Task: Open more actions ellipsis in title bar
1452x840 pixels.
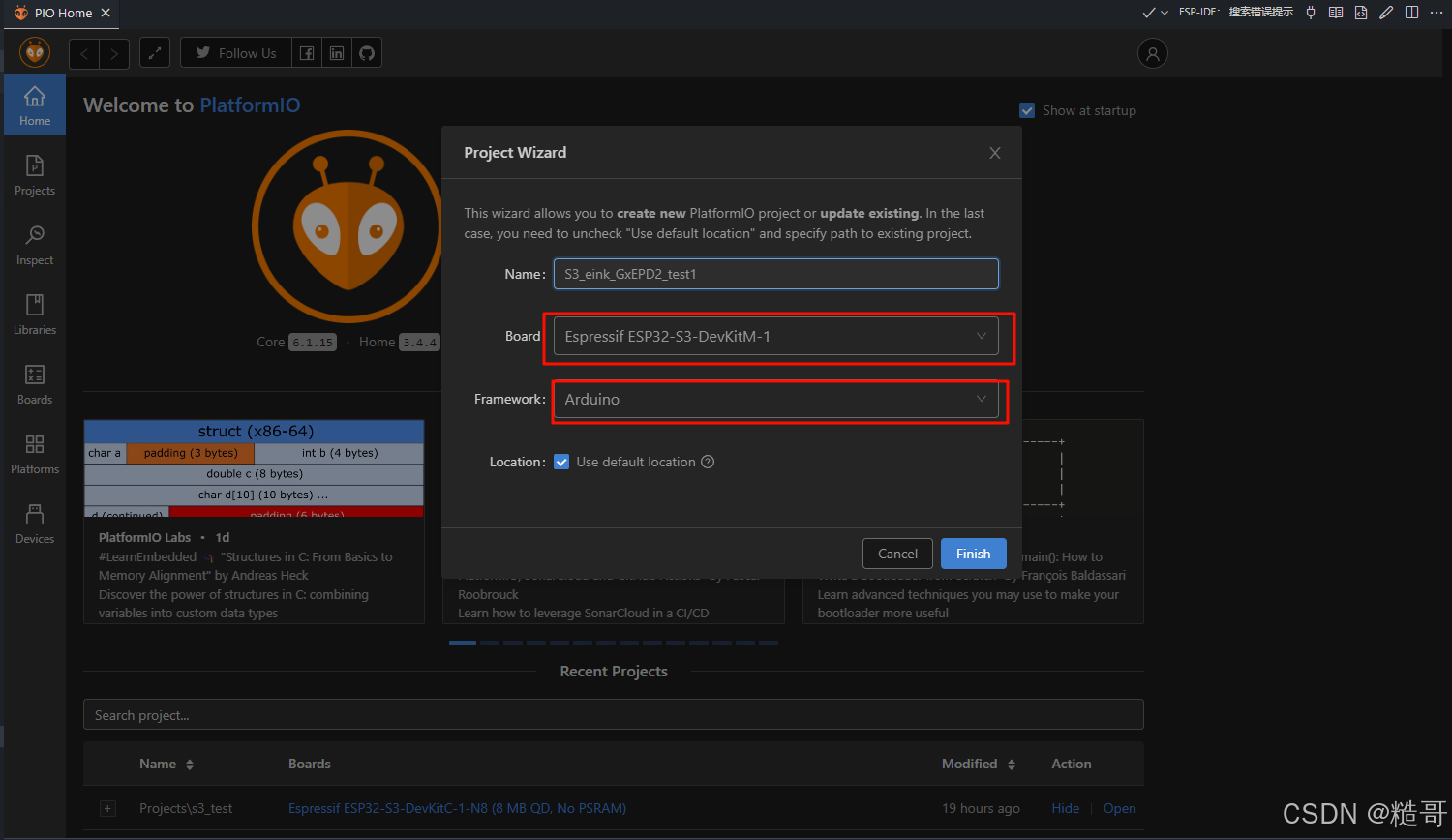Action: pyautogui.click(x=1437, y=13)
